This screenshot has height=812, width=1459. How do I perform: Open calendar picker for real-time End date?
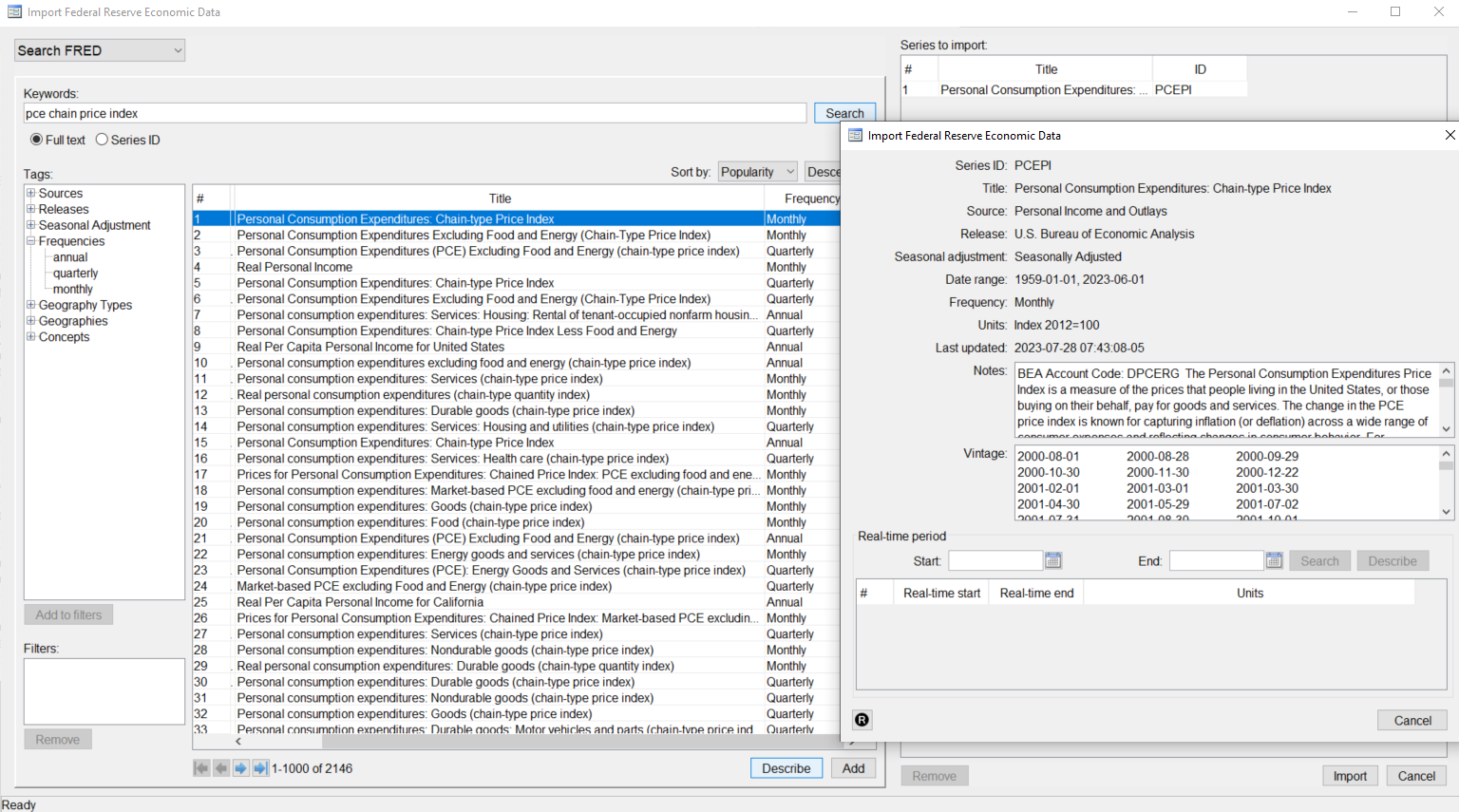click(1275, 560)
